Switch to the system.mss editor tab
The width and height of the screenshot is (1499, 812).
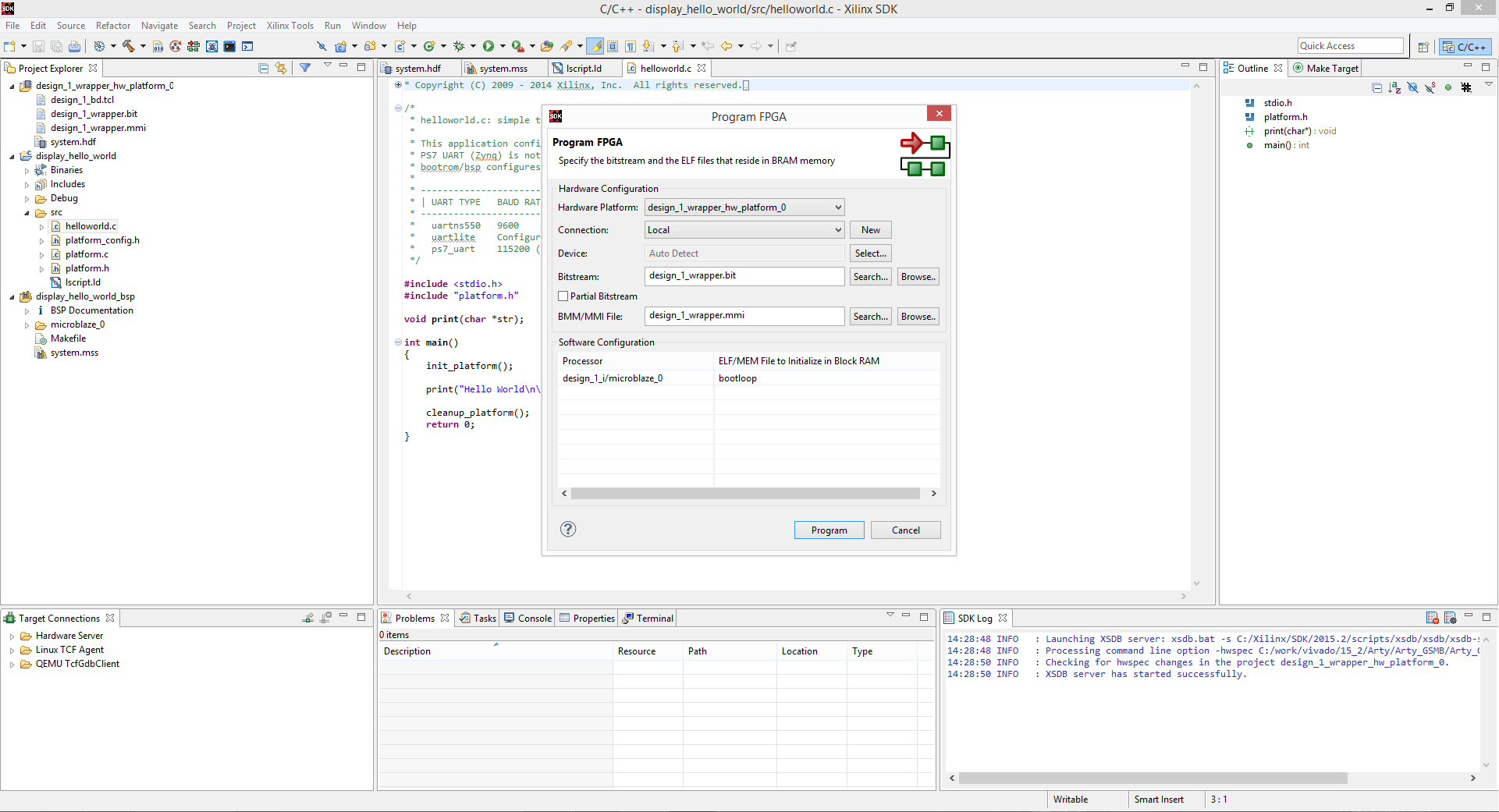click(503, 69)
